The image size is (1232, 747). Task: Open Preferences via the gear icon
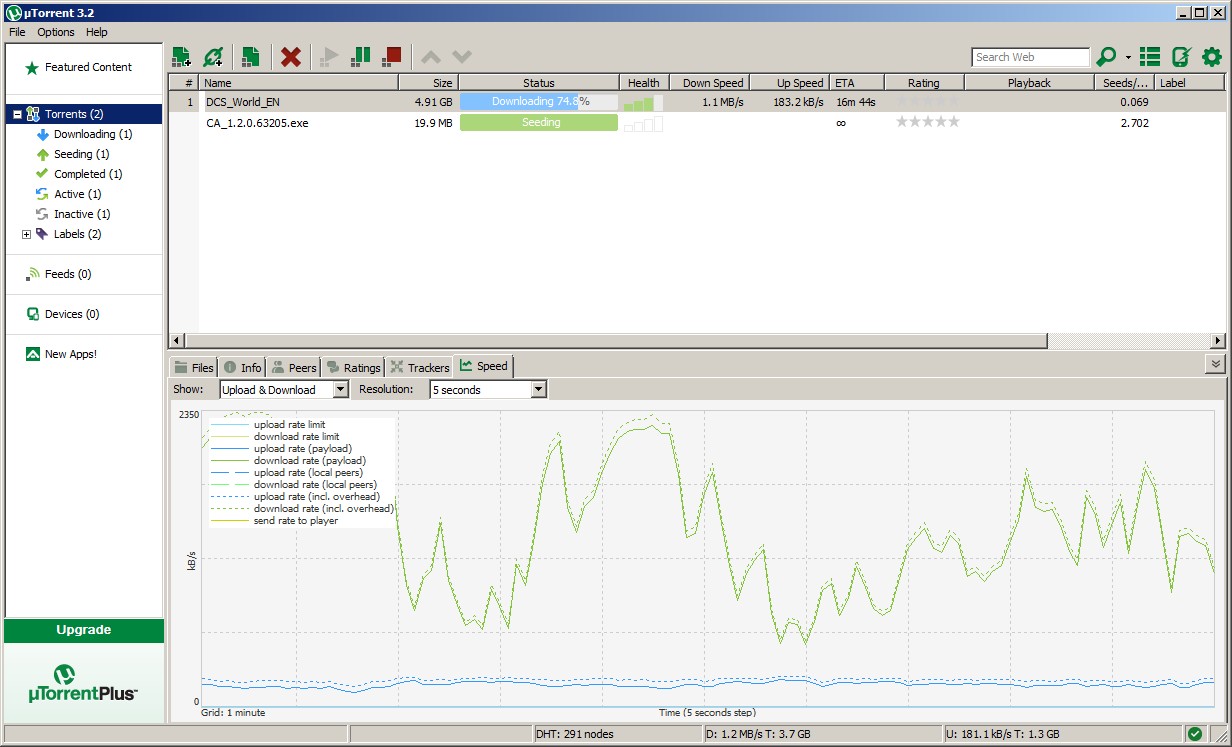click(1212, 57)
